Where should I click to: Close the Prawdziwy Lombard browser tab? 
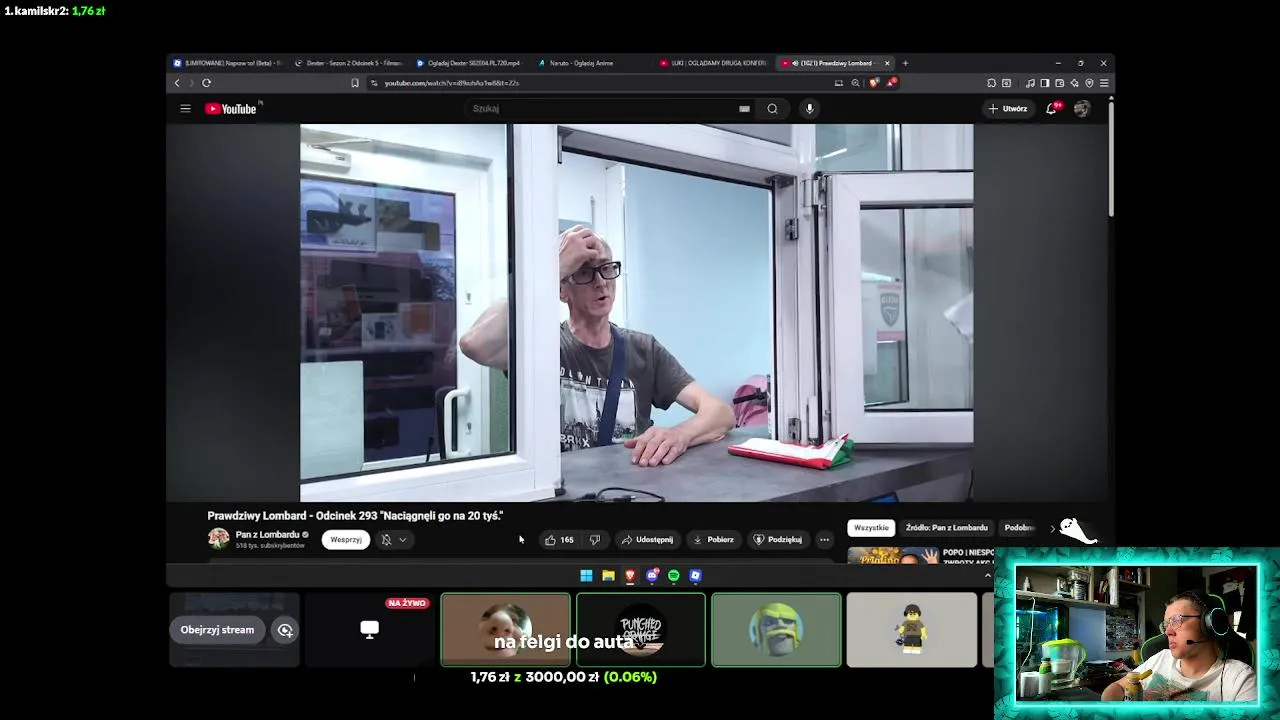[887, 63]
